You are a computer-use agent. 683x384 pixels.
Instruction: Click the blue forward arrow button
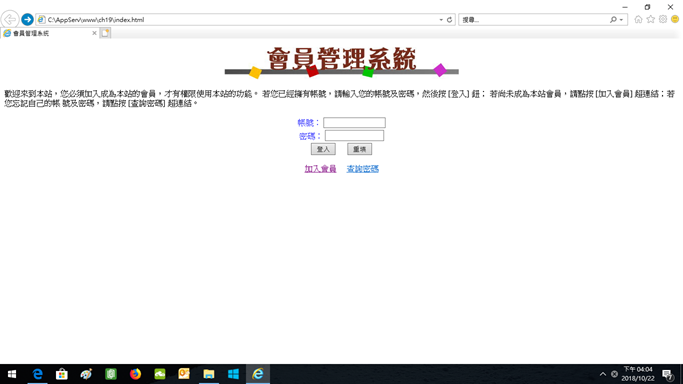click(27, 20)
